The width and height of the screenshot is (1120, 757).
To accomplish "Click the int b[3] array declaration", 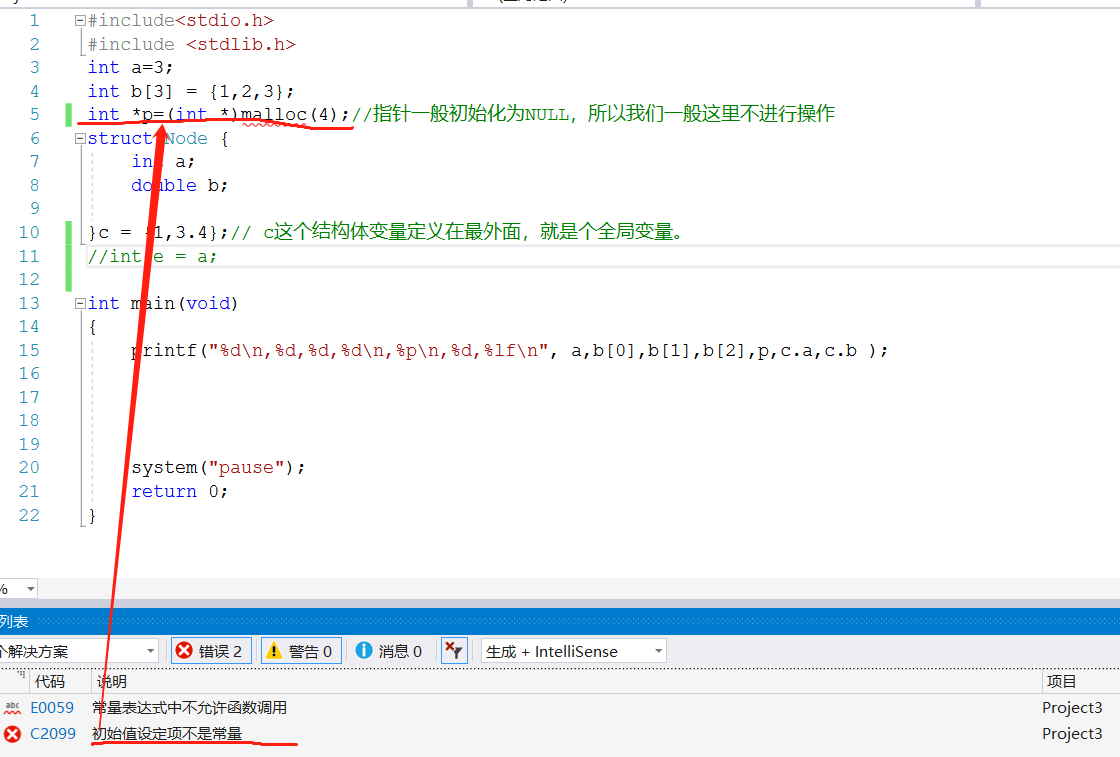I will tap(191, 91).
